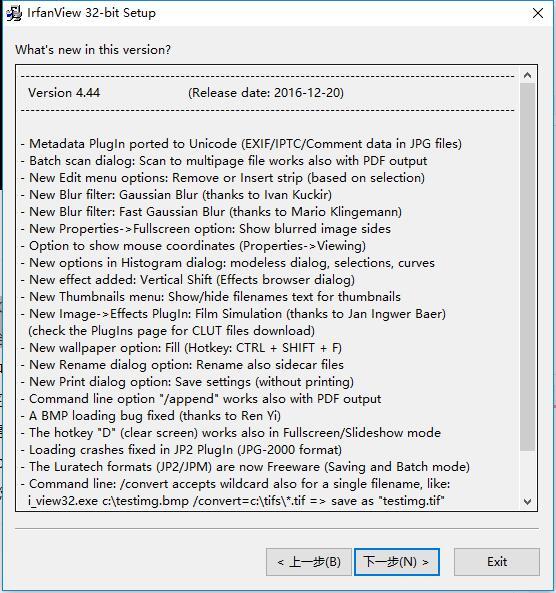The image size is (556, 593).
Task: Click the IrfanView setup title bar icon
Action: [14, 13]
